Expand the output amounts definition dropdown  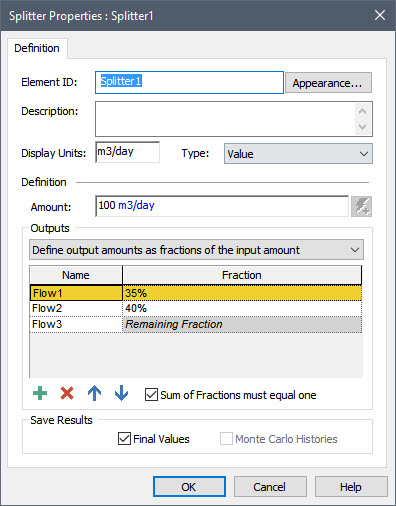coord(196,250)
